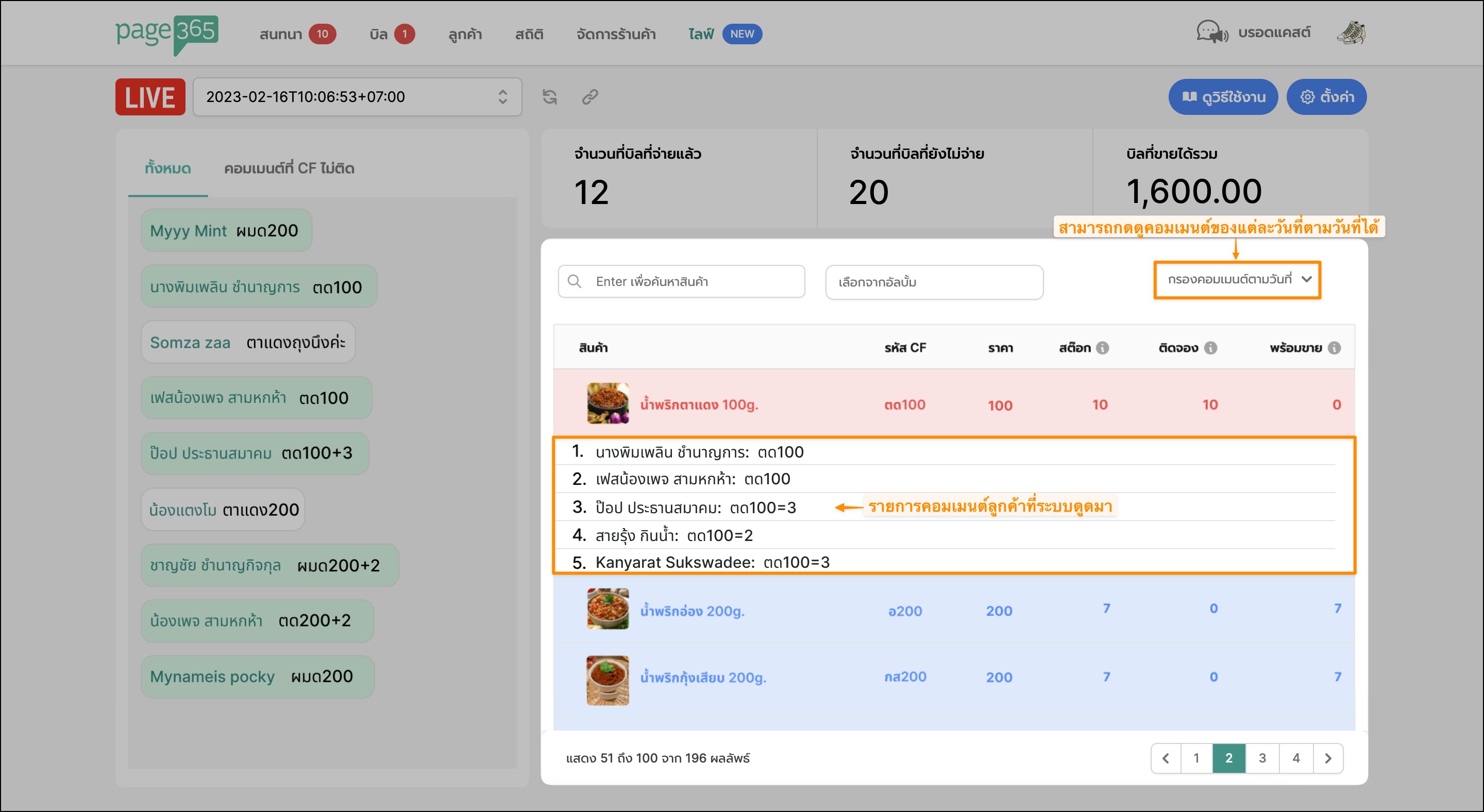Image resolution: width=1484 pixels, height=812 pixels.
Task: Click the ready-to-sell column info icon
Action: click(1334, 348)
